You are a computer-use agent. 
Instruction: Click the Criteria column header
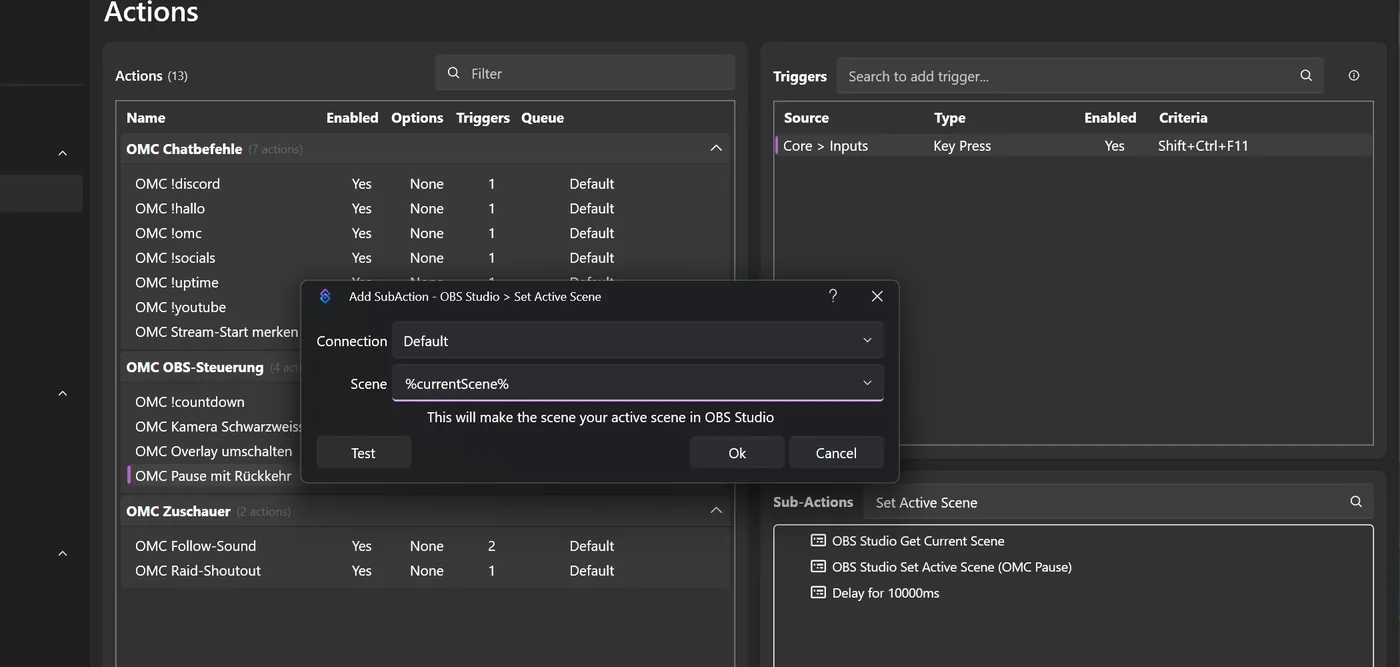(x=1183, y=117)
